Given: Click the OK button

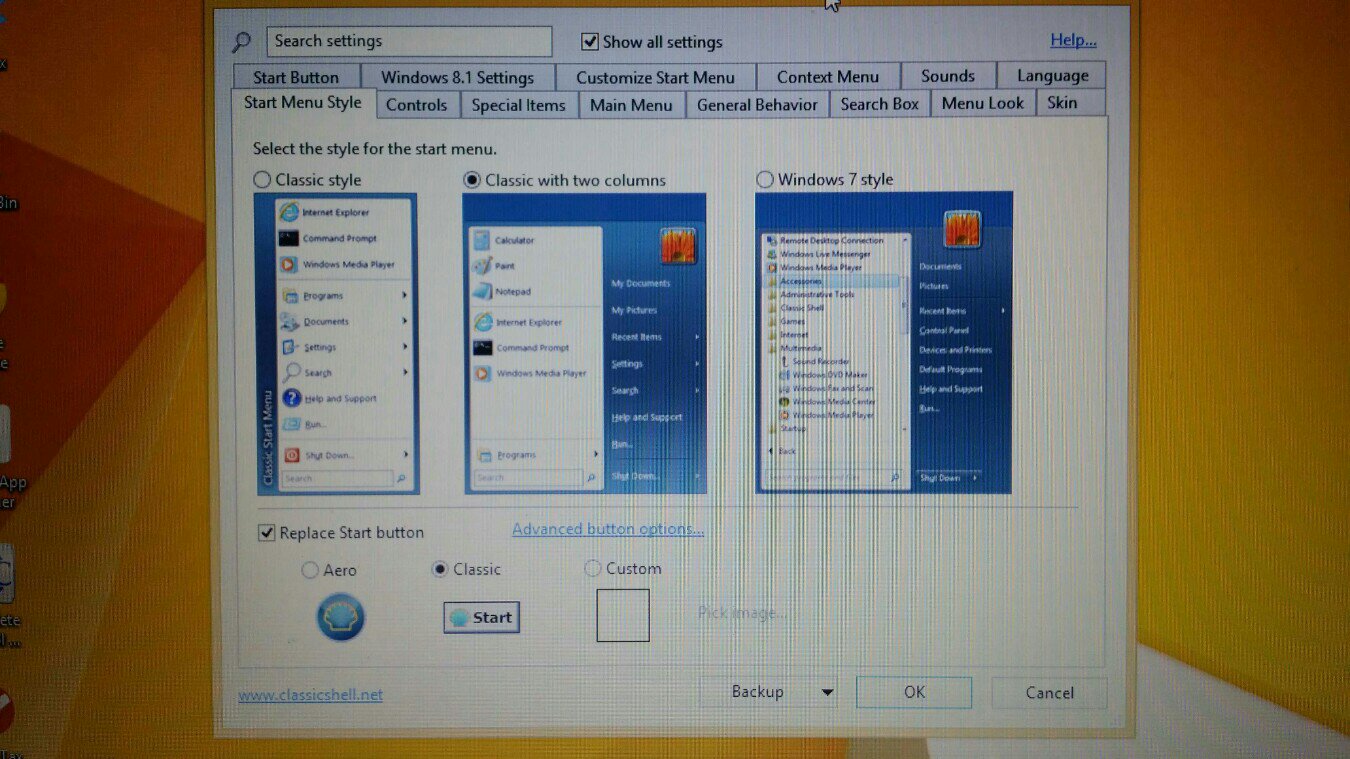Looking at the screenshot, I should click(x=914, y=692).
